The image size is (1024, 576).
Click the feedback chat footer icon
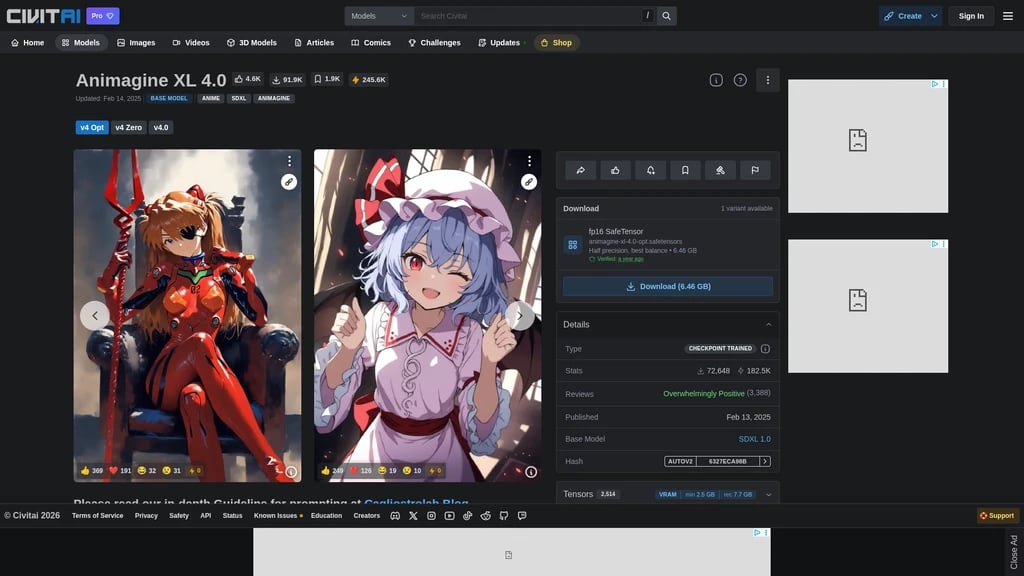click(x=522, y=516)
